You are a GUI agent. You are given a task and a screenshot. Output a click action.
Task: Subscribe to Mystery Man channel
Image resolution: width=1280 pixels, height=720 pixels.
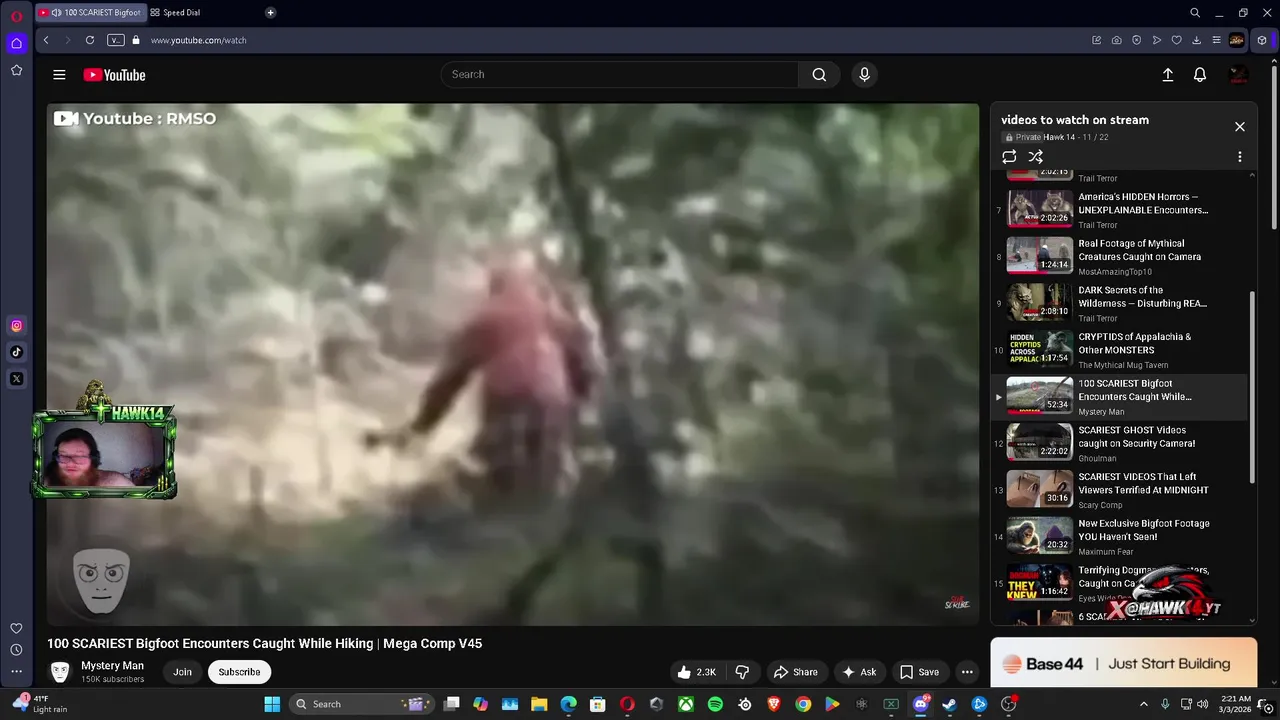(239, 672)
